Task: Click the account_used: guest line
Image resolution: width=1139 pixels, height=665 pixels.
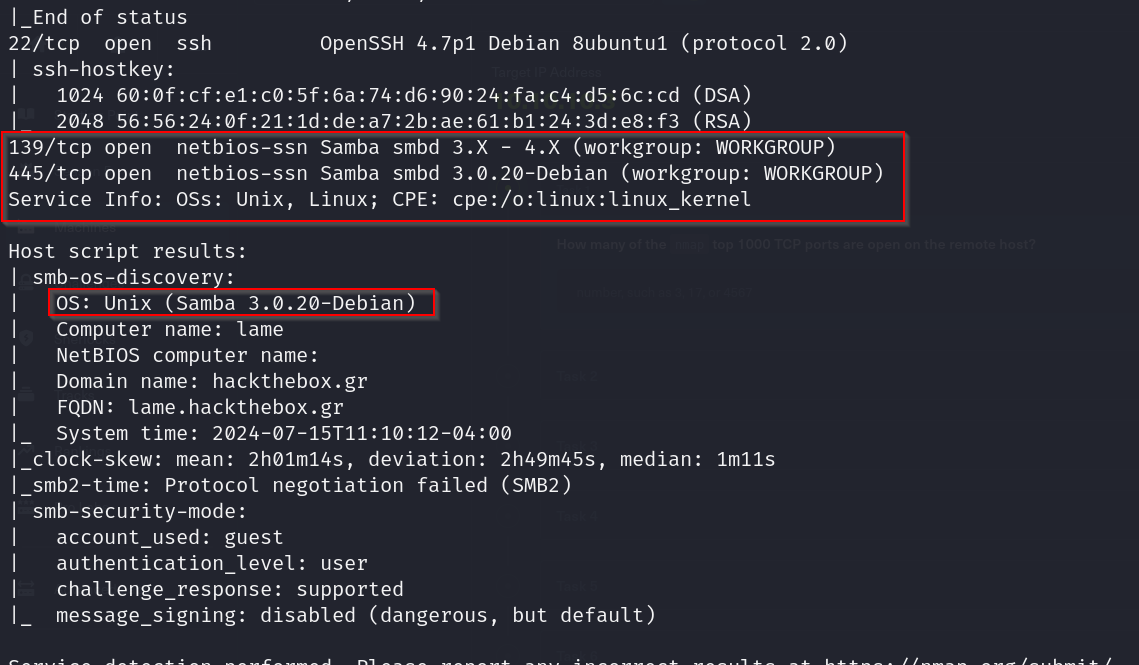Action: (x=170, y=538)
